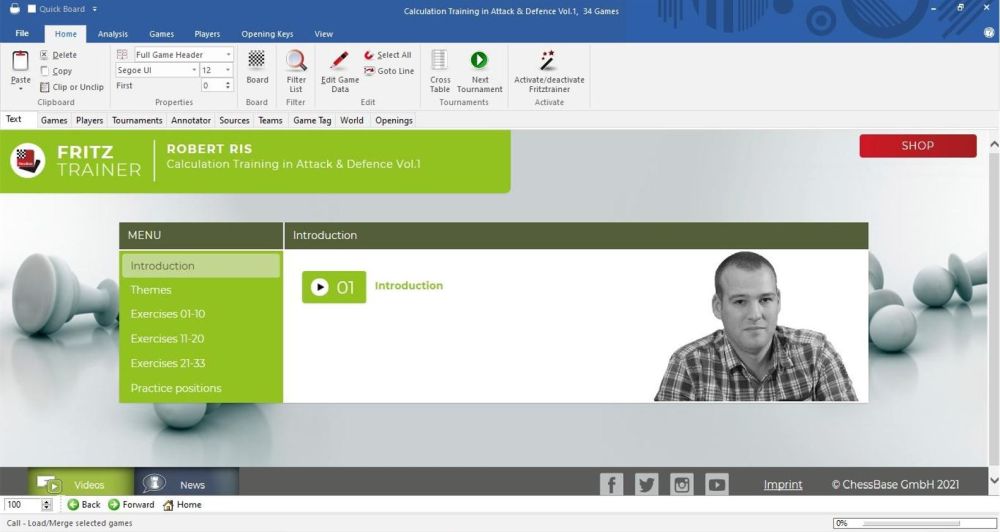Click the Edit Game Data pencil icon

339,61
